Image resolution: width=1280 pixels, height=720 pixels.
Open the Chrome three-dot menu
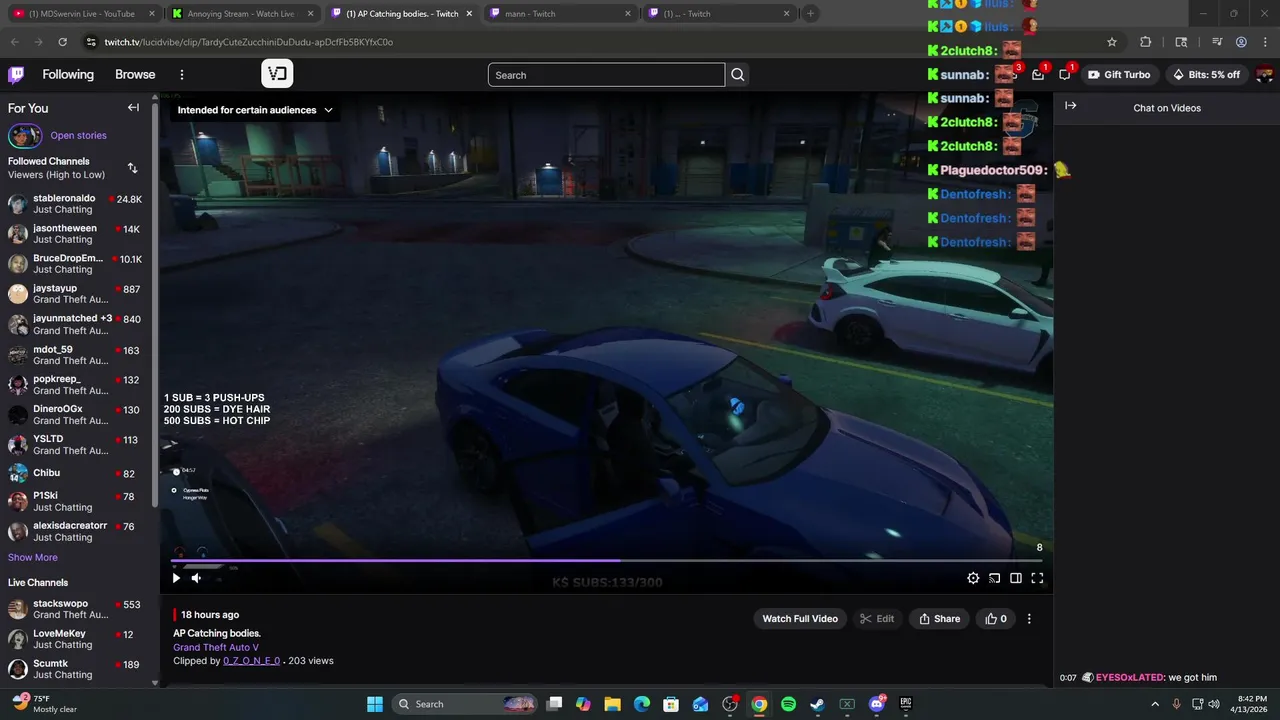click(x=1265, y=42)
